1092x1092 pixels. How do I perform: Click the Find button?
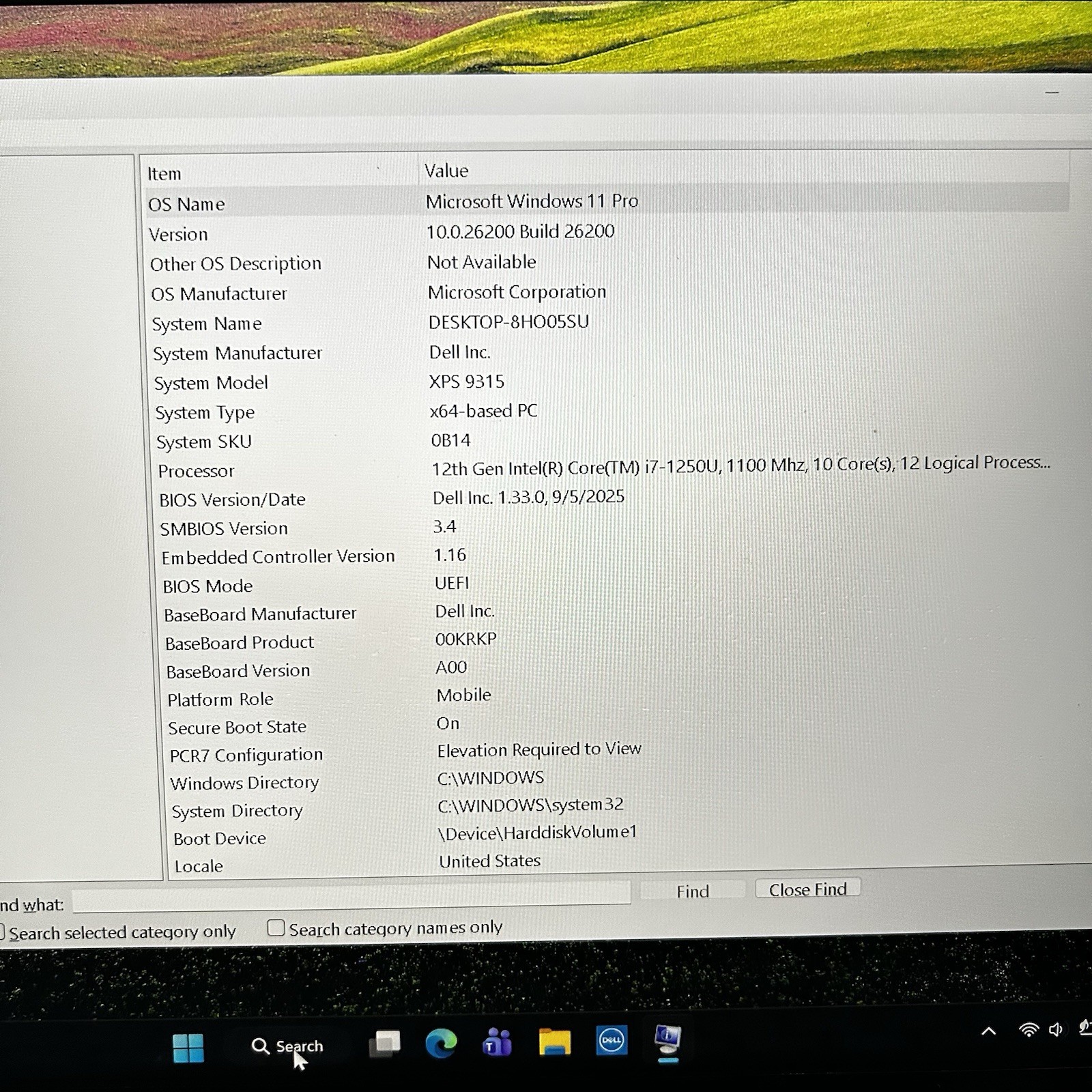693,891
